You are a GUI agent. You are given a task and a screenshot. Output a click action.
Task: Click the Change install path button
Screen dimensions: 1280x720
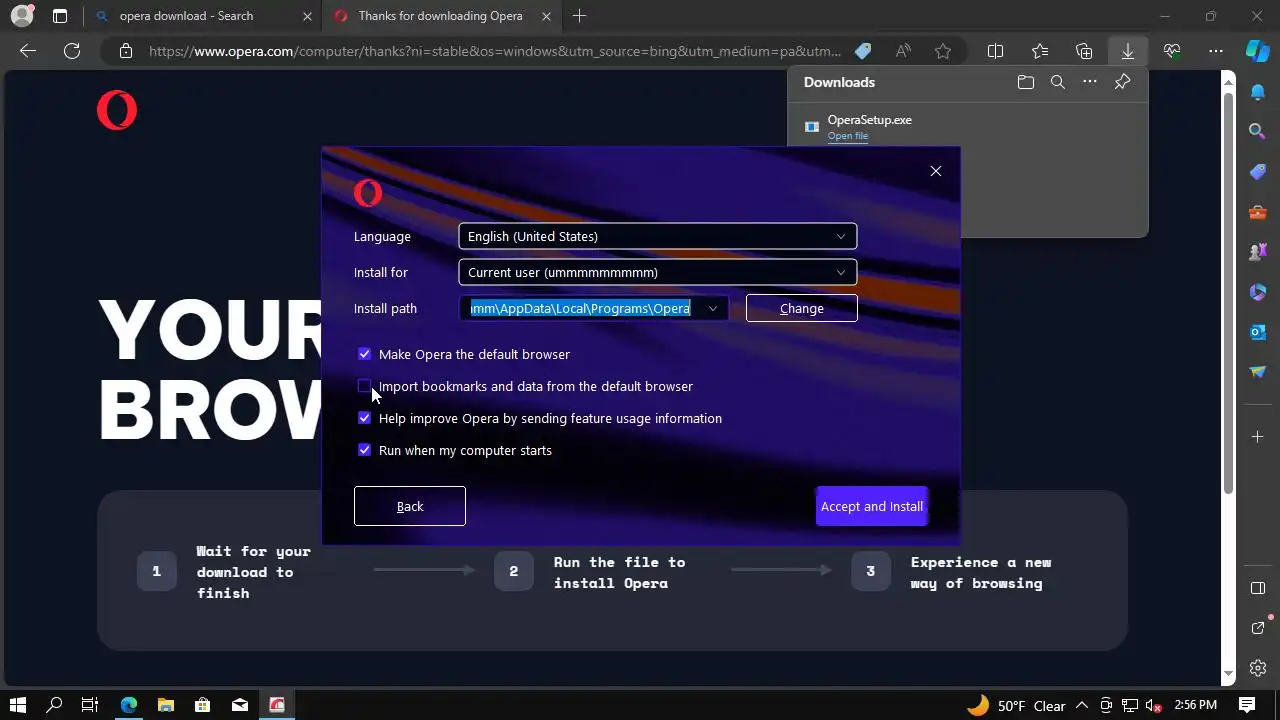click(802, 308)
